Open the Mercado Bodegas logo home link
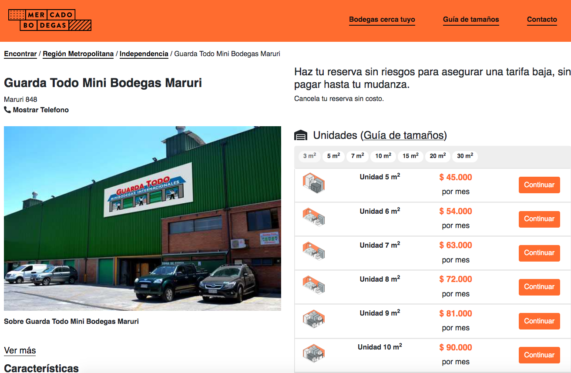The image size is (571, 373). tap(50, 20)
